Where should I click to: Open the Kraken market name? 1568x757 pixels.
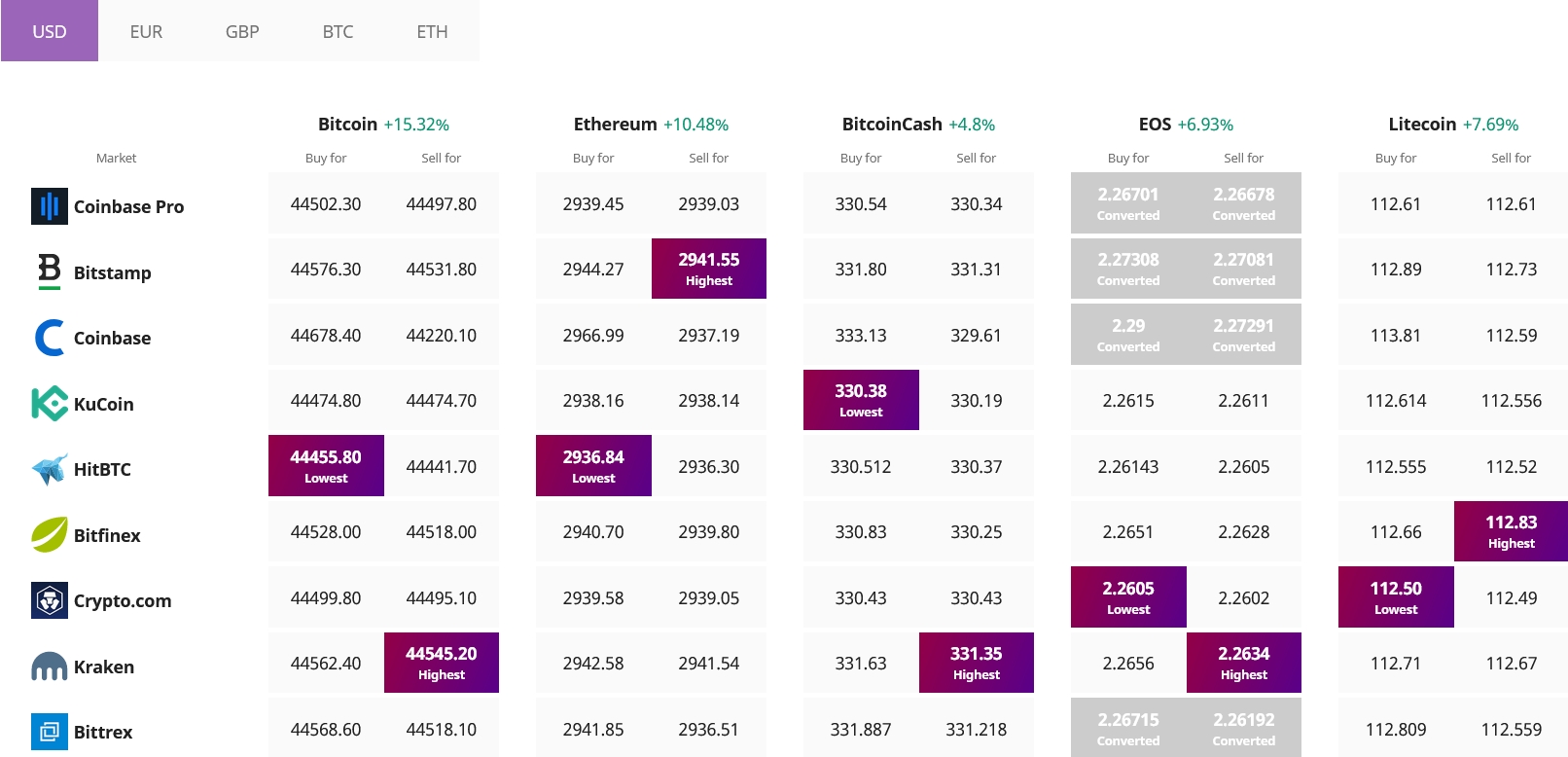[x=104, y=667]
